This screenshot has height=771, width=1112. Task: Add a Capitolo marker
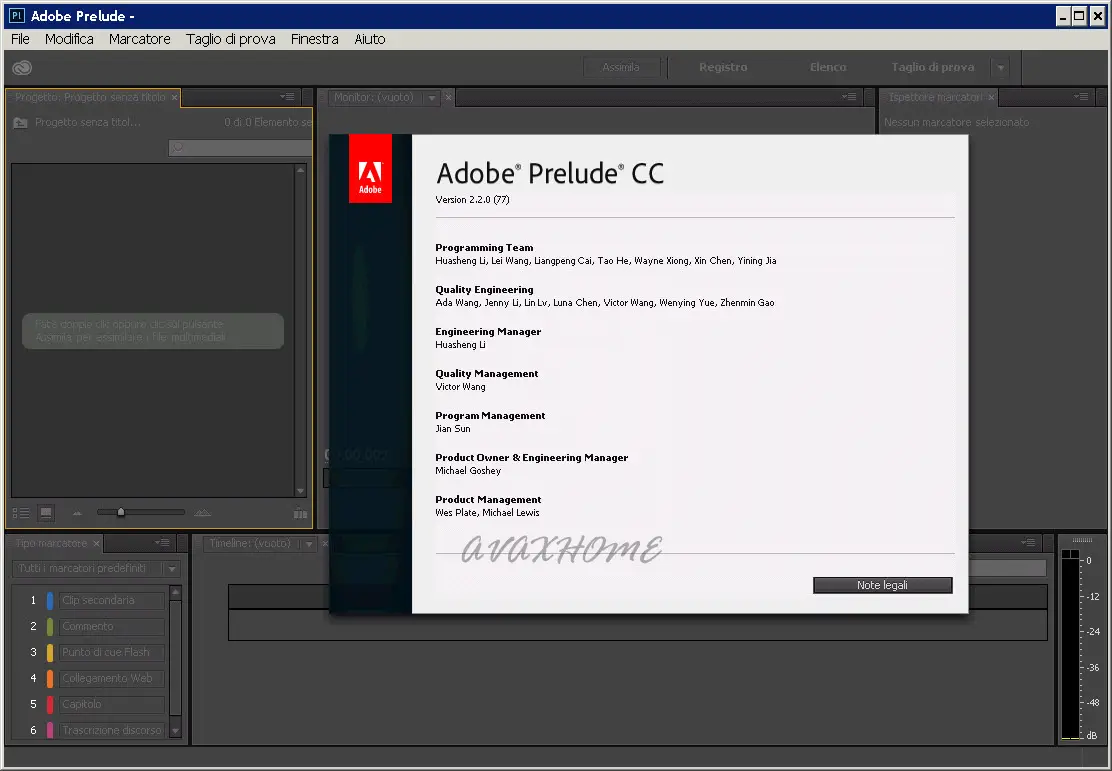point(112,705)
